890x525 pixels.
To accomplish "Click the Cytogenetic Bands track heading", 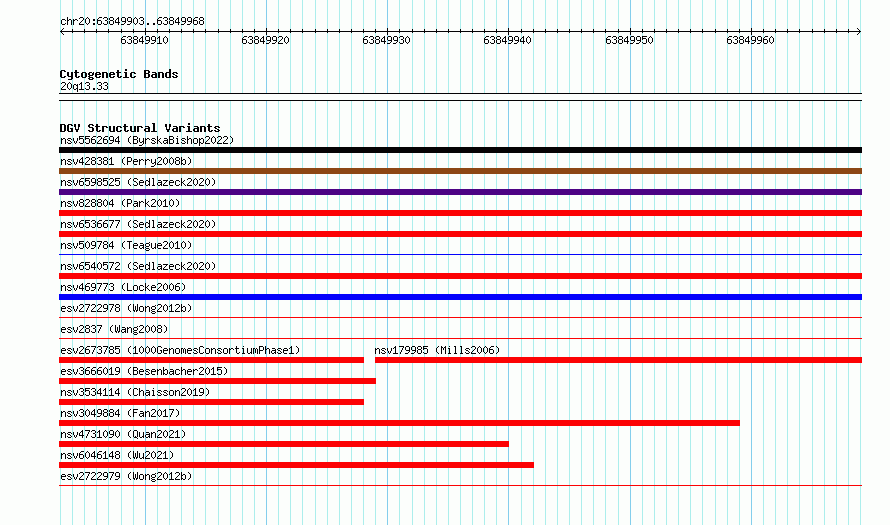I will [119, 74].
